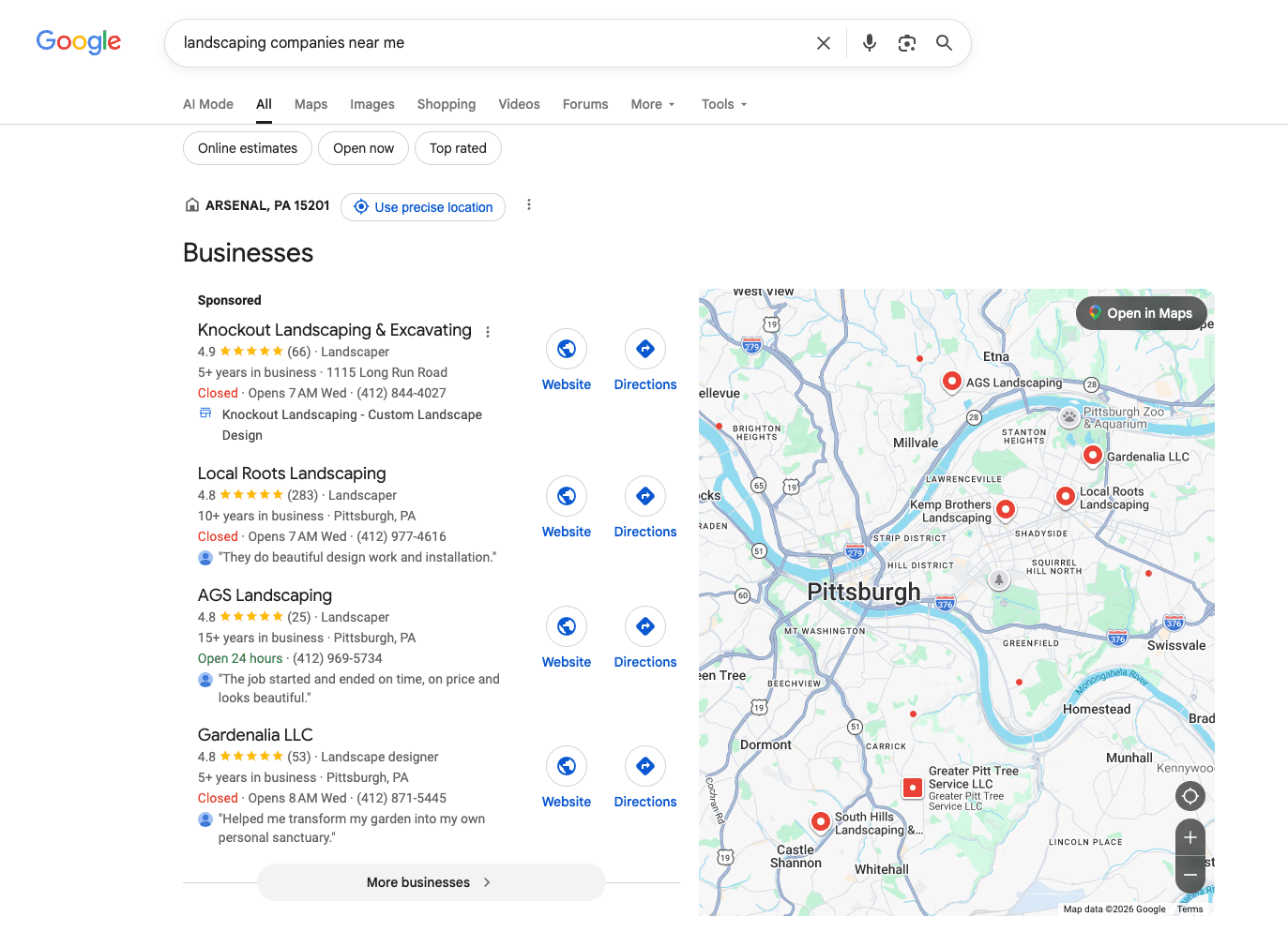Switch to Shopping tab
Image resolution: width=1288 pixels, height=947 pixels.
447,104
